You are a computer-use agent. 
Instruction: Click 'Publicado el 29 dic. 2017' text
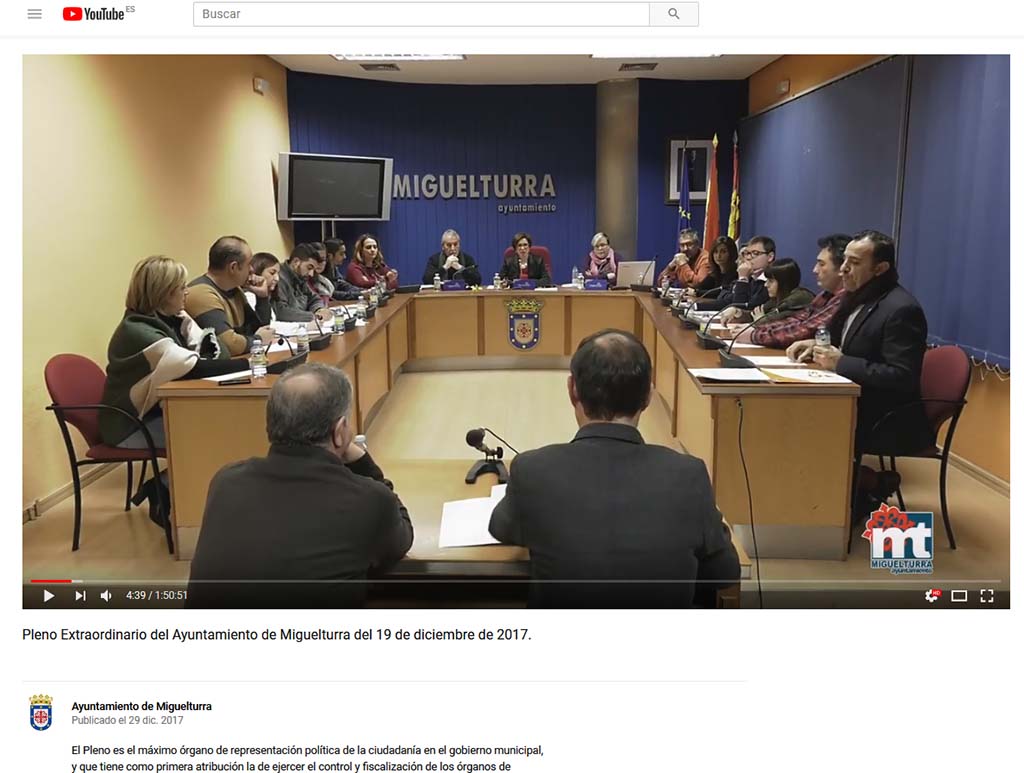point(127,720)
